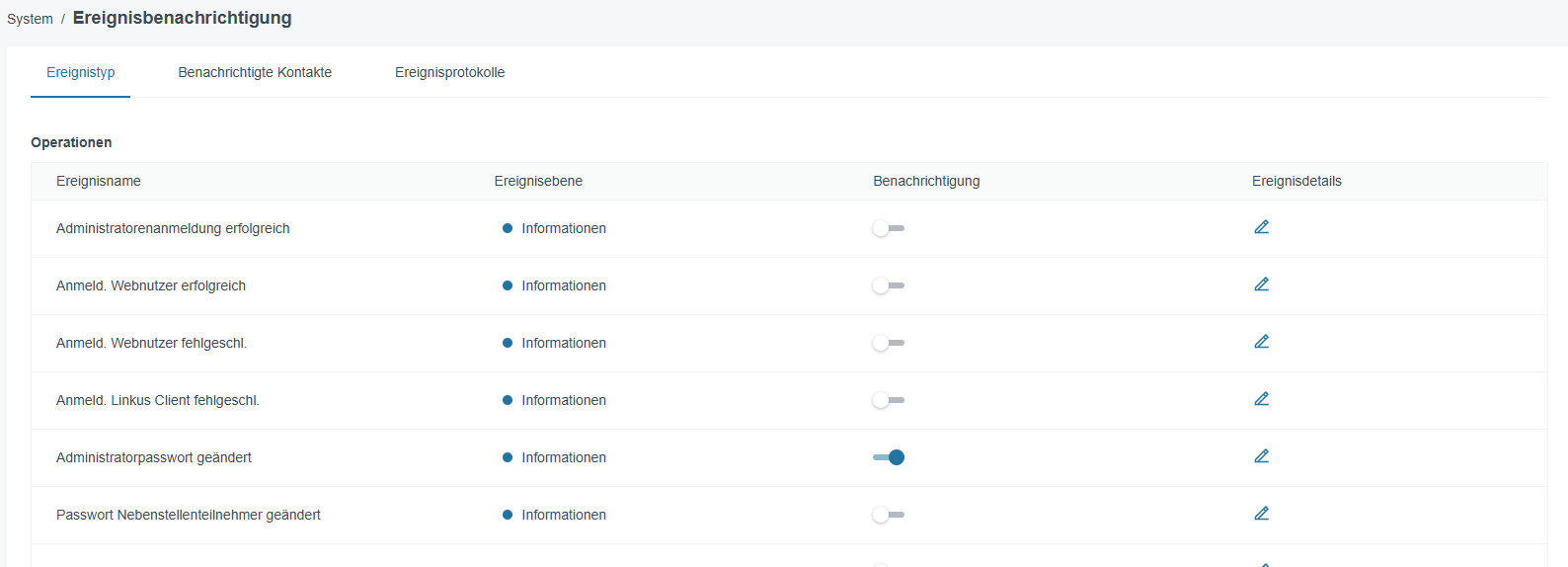Go to System in breadcrumb

pos(30,19)
